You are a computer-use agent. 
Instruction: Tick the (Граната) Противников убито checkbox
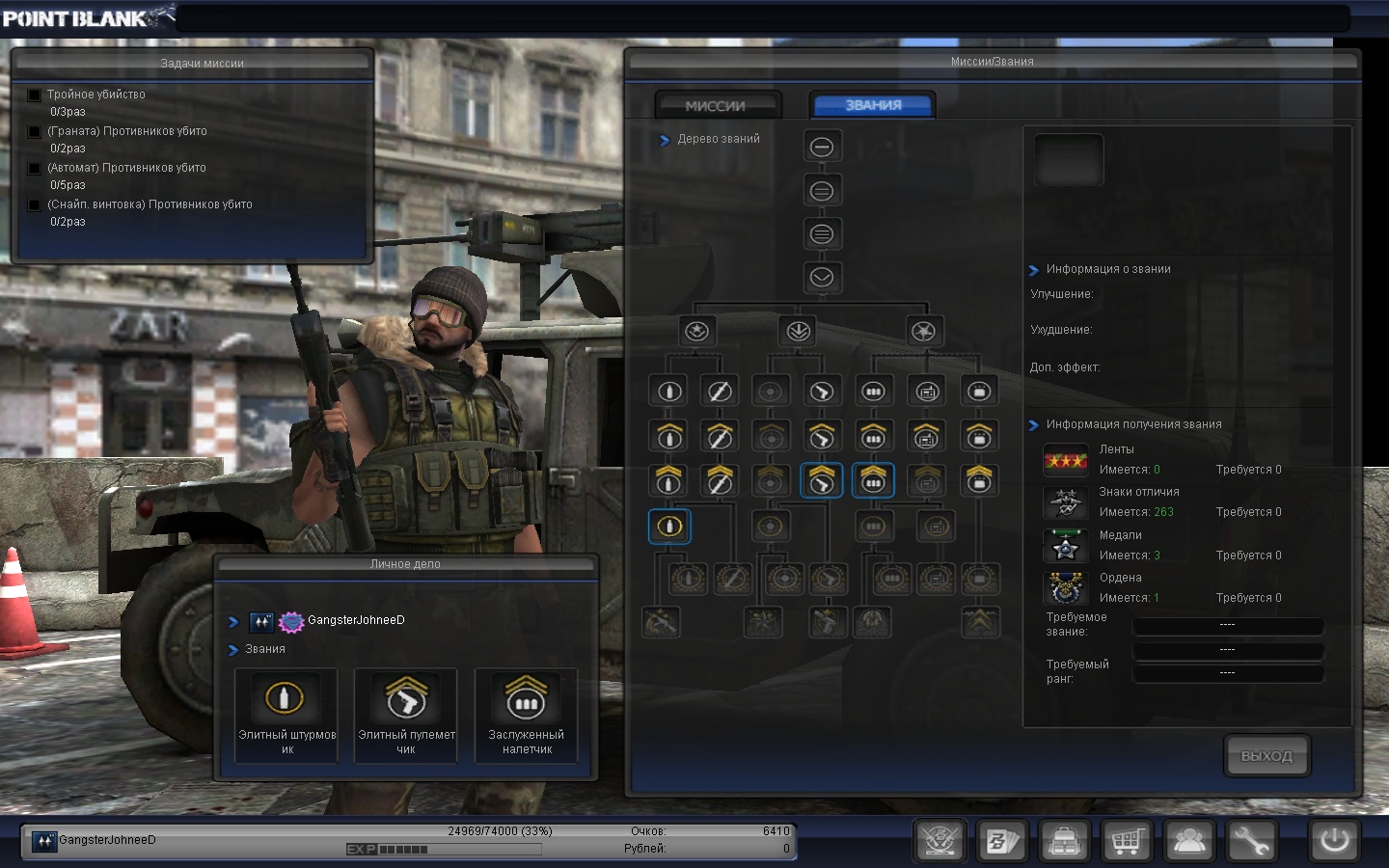click(x=35, y=131)
